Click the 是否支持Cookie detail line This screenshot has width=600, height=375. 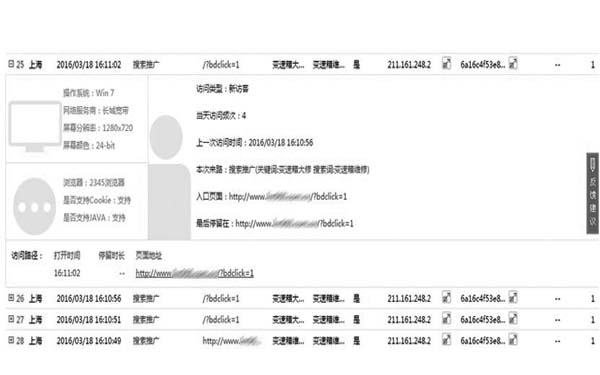(97, 200)
